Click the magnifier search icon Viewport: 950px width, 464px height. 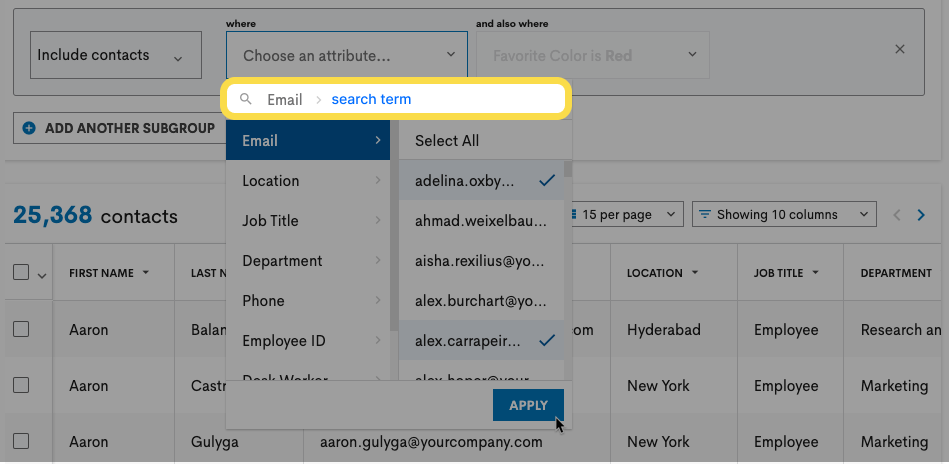tap(245, 99)
